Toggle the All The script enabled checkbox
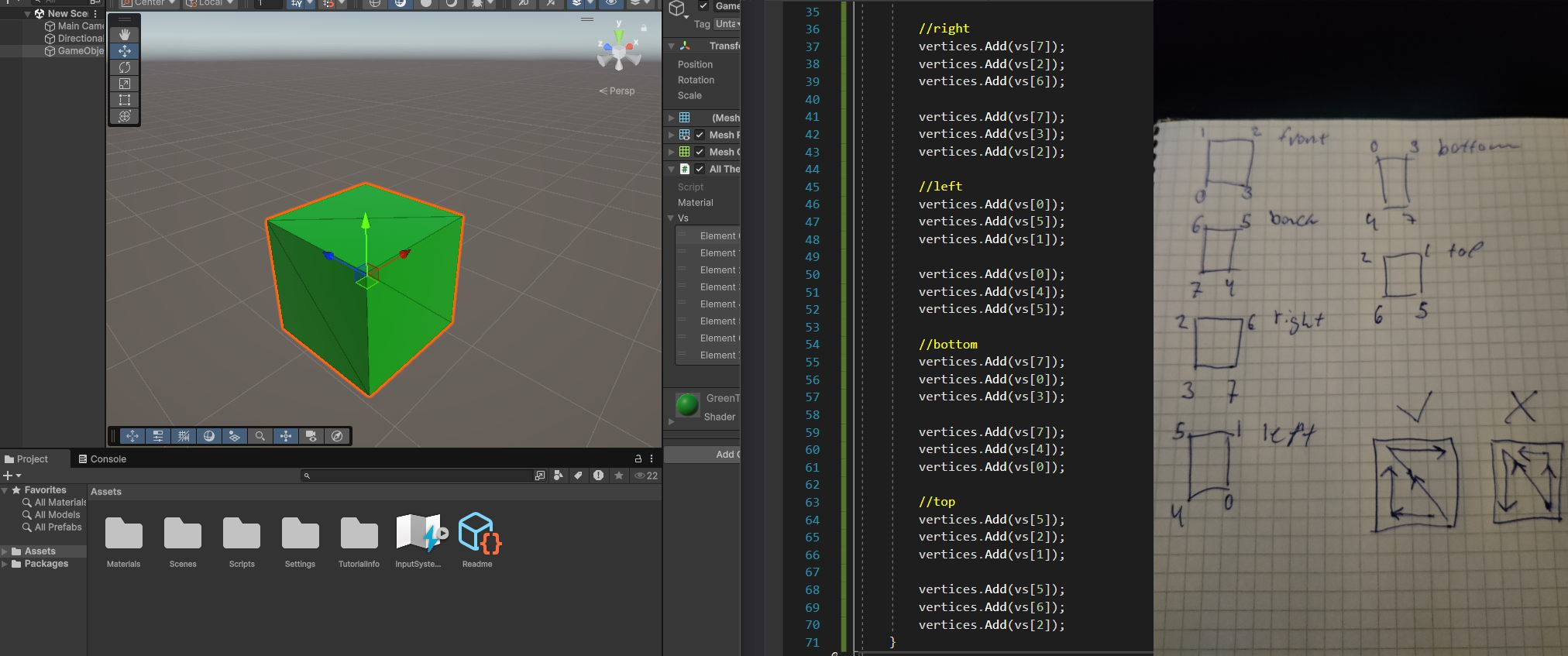The height and width of the screenshot is (656, 1568). click(x=700, y=169)
